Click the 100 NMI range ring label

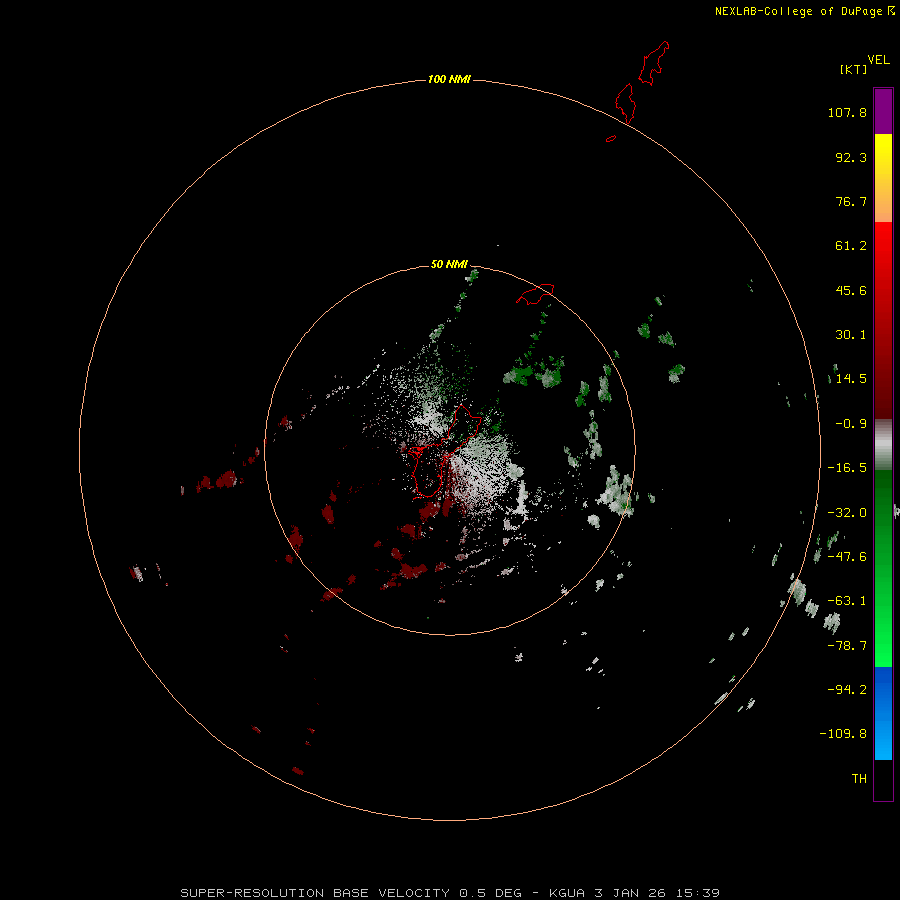click(x=449, y=79)
